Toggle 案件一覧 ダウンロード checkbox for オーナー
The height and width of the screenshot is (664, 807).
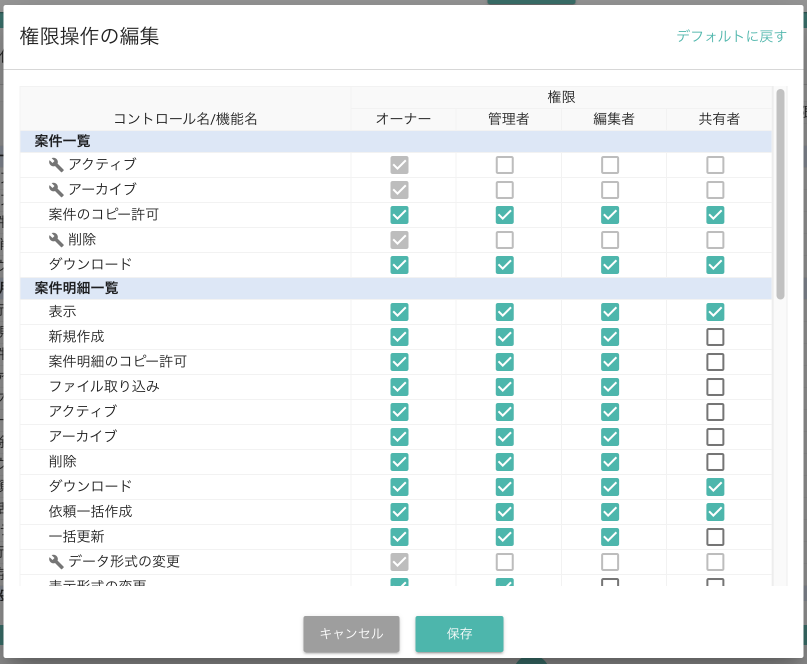(399, 265)
